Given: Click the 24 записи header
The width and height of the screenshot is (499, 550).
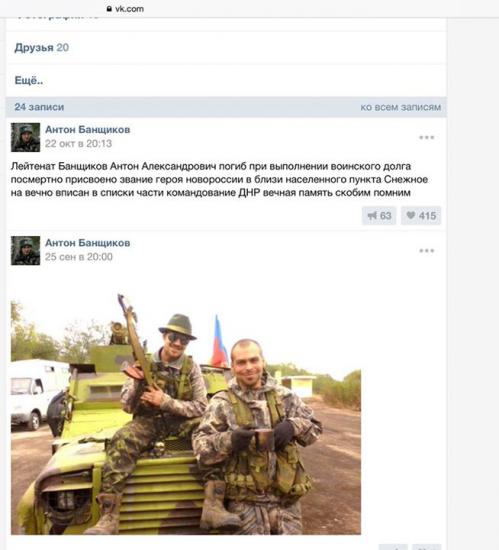Looking at the screenshot, I should coord(39,107).
